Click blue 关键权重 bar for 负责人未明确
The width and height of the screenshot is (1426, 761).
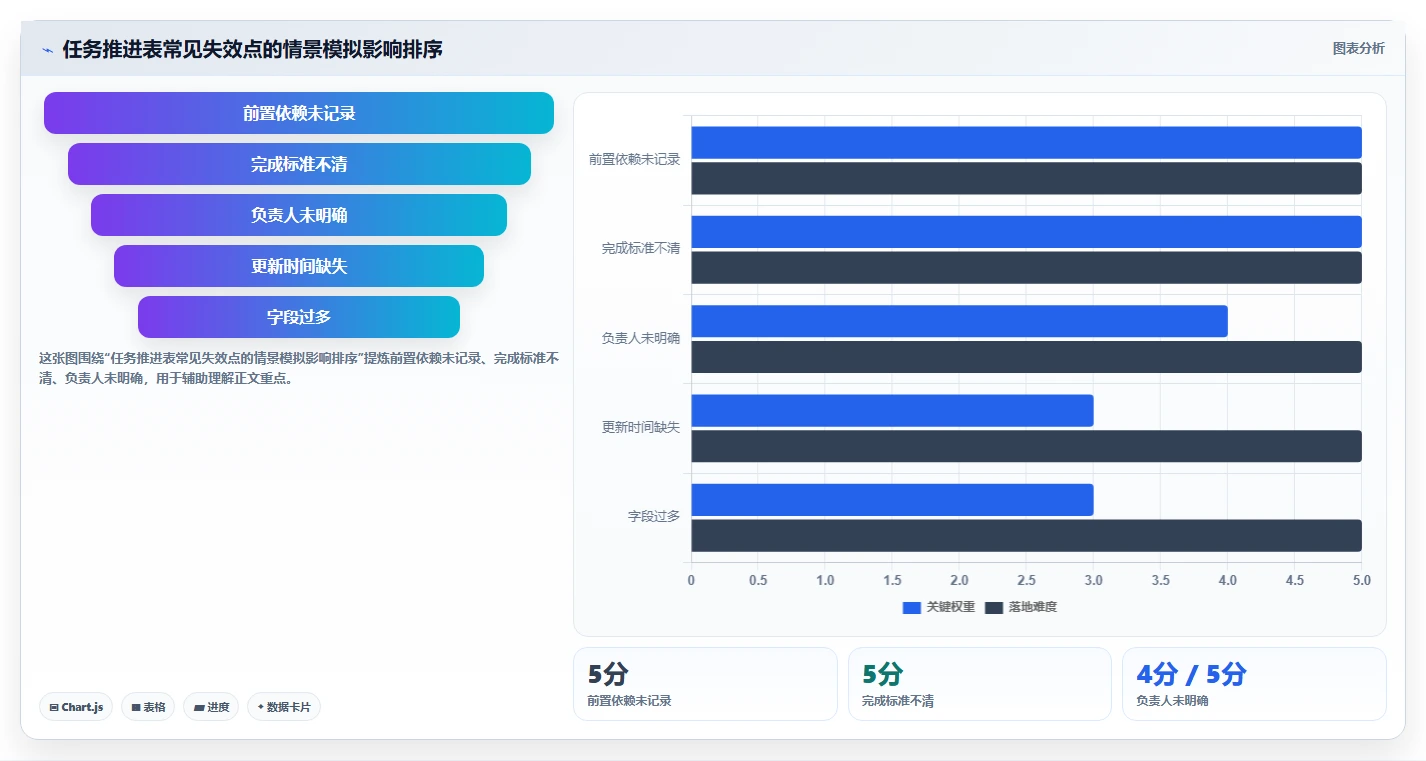pyautogui.click(x=959, y=321)
